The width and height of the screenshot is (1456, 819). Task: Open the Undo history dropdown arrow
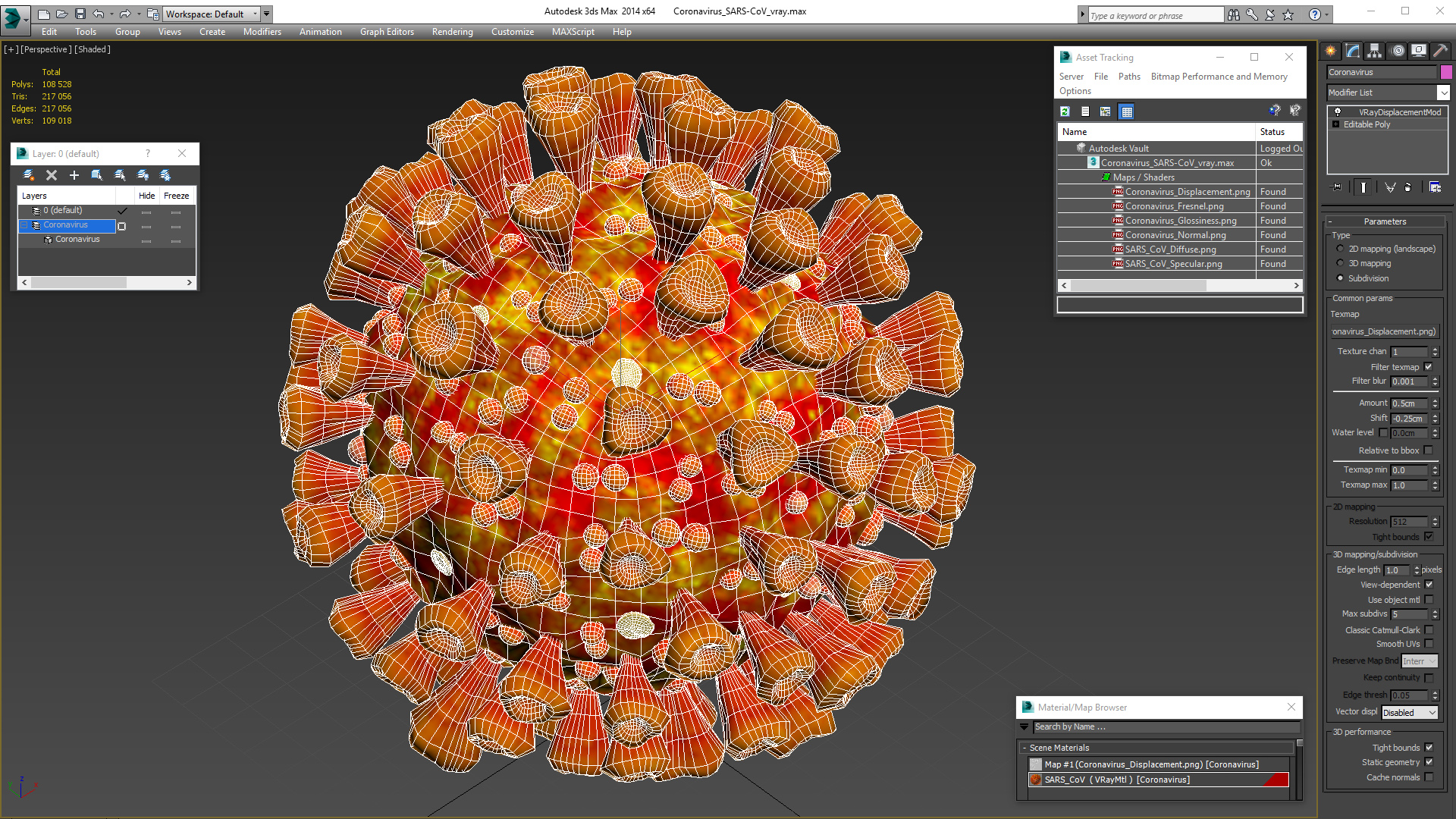pos(111,14)
